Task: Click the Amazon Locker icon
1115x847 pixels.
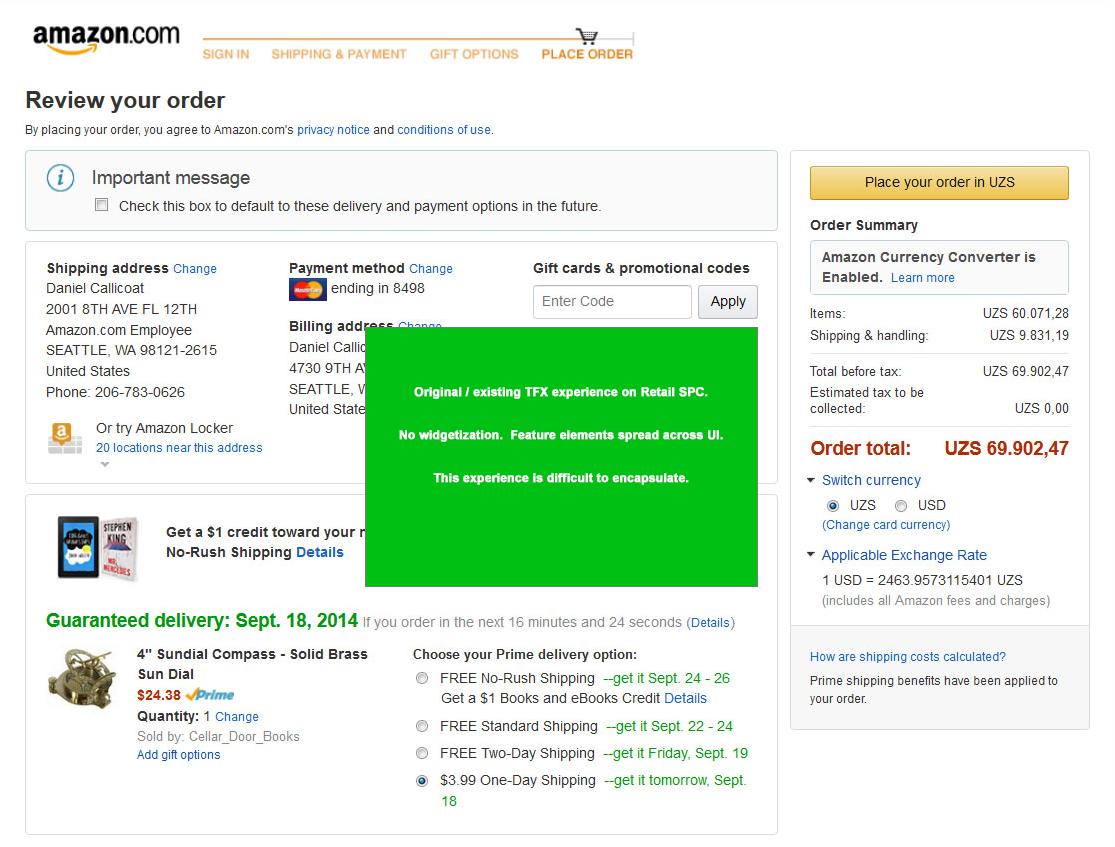Action: (x=65, y=438)
